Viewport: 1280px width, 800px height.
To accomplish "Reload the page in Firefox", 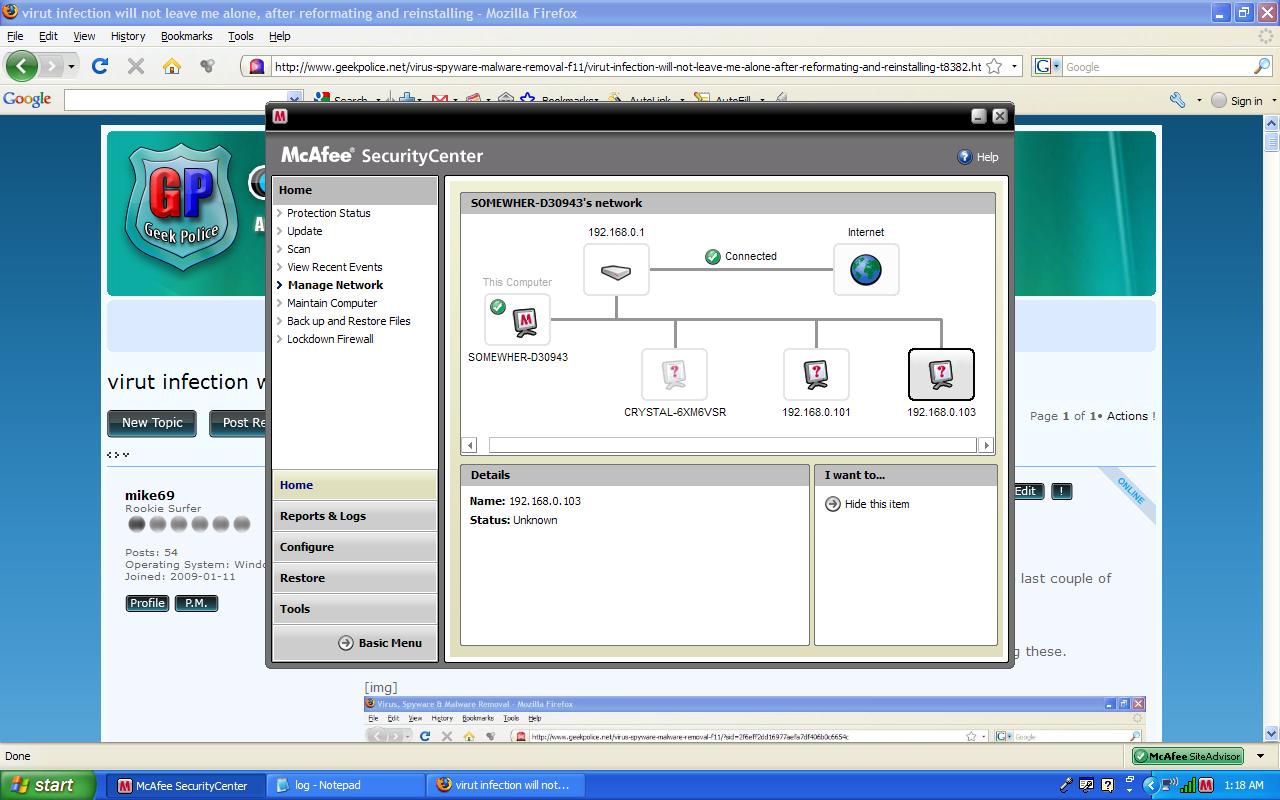I will click(99, 66).
